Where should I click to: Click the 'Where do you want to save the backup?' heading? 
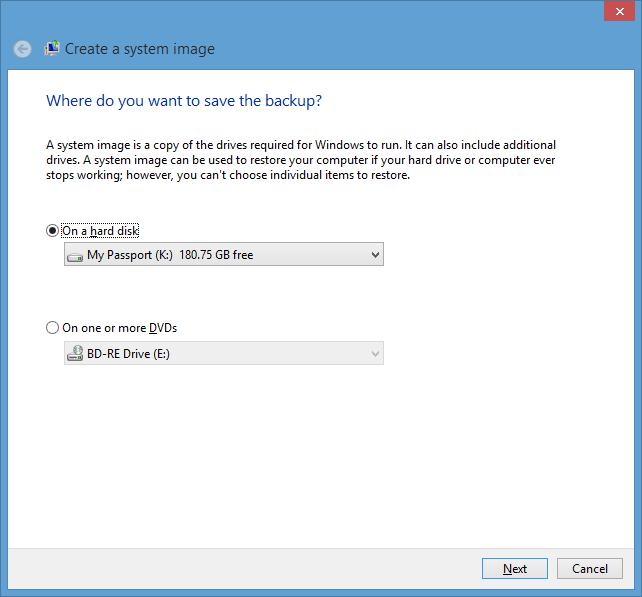[x=184, y=101]
